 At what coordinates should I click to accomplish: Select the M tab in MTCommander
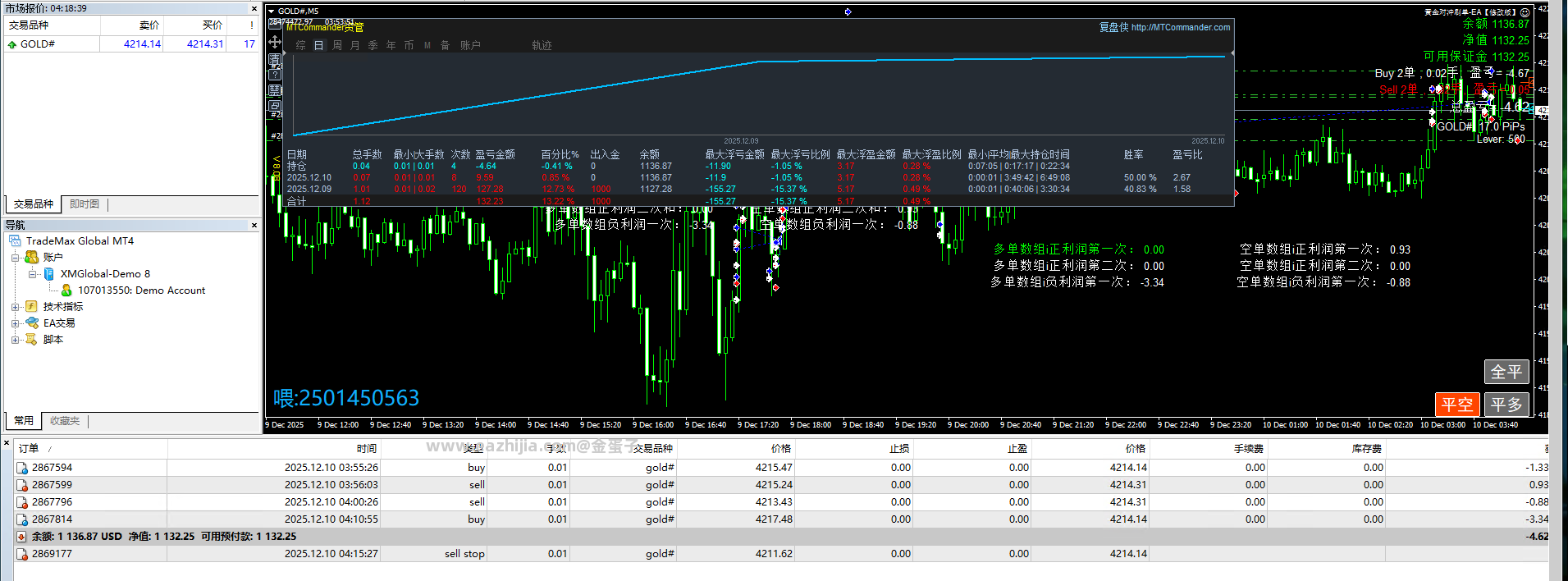427,45
